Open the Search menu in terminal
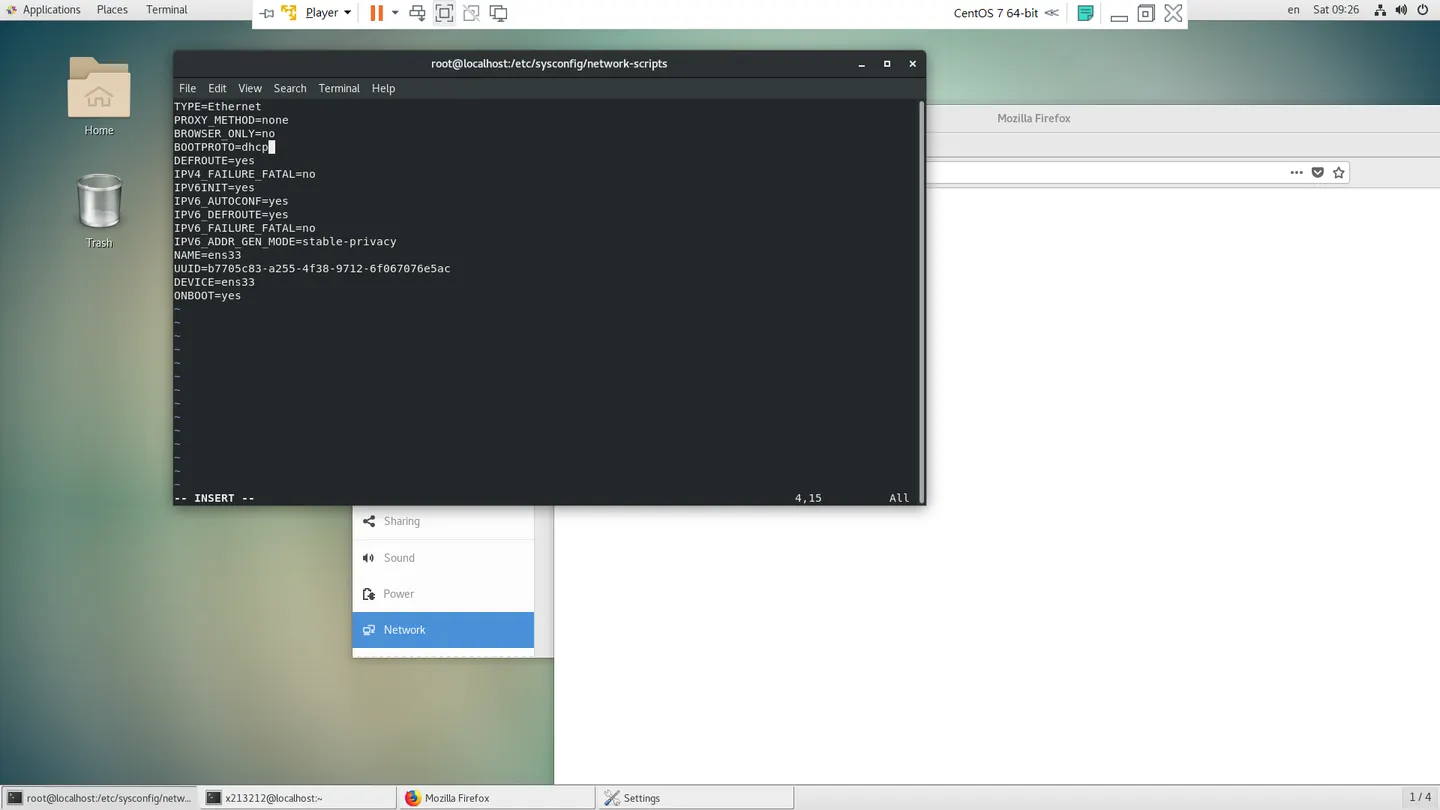Image resolution: width=1440 pixels, height=810 pixels. click(290, 88)
